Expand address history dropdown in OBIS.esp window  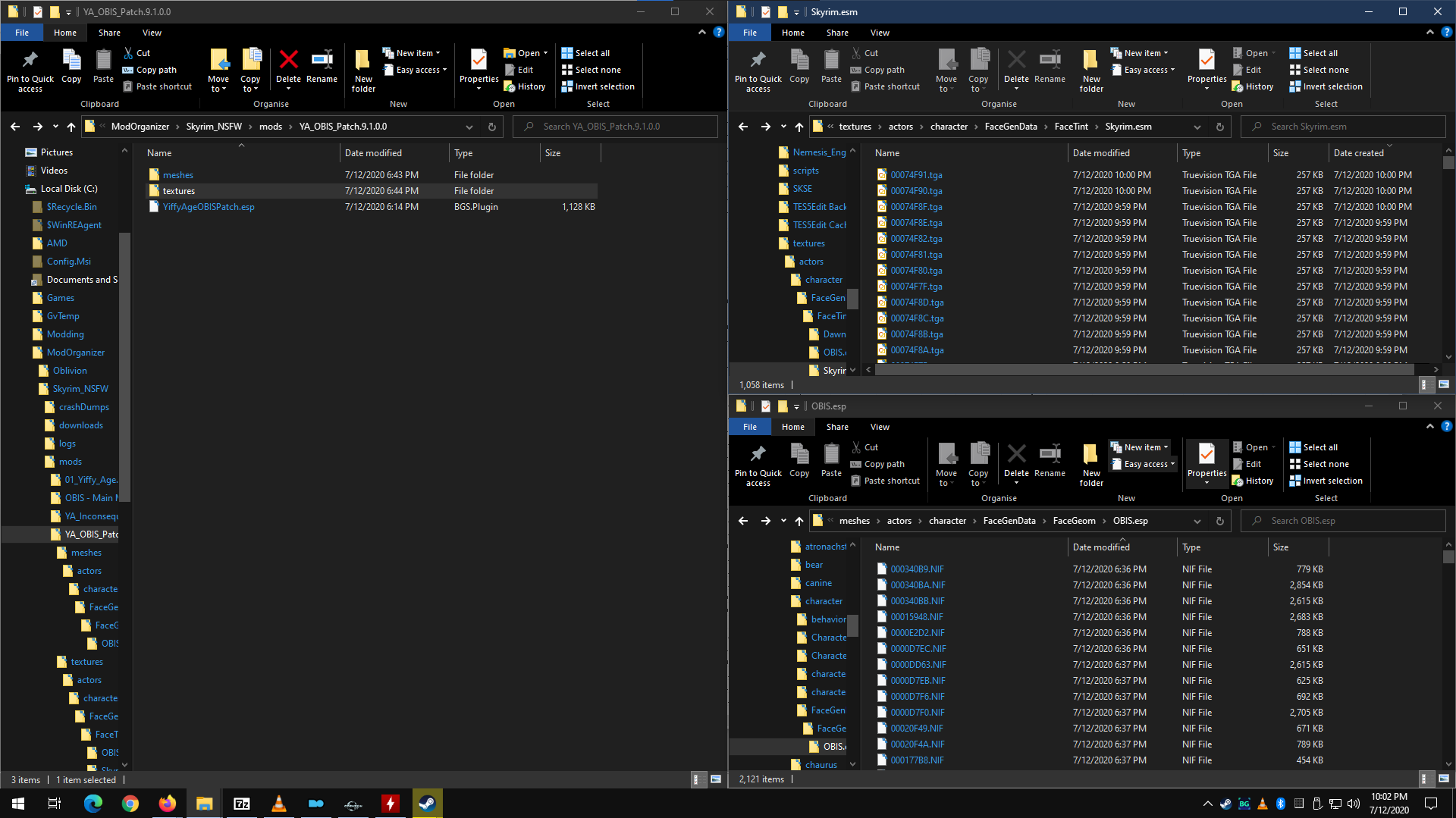pos(1197,521)
